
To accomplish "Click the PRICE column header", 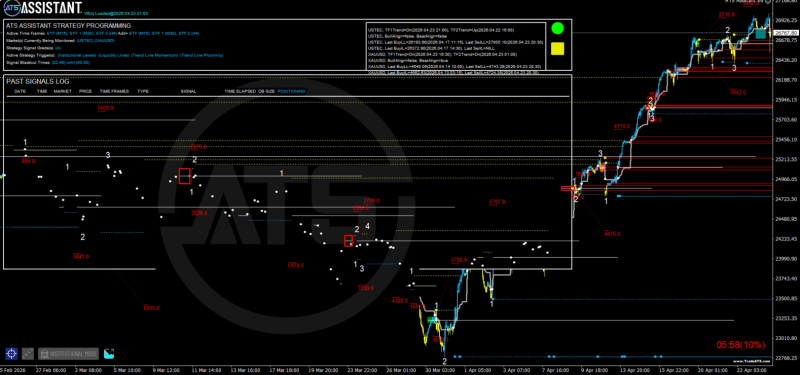I will [x=85, y=91].
